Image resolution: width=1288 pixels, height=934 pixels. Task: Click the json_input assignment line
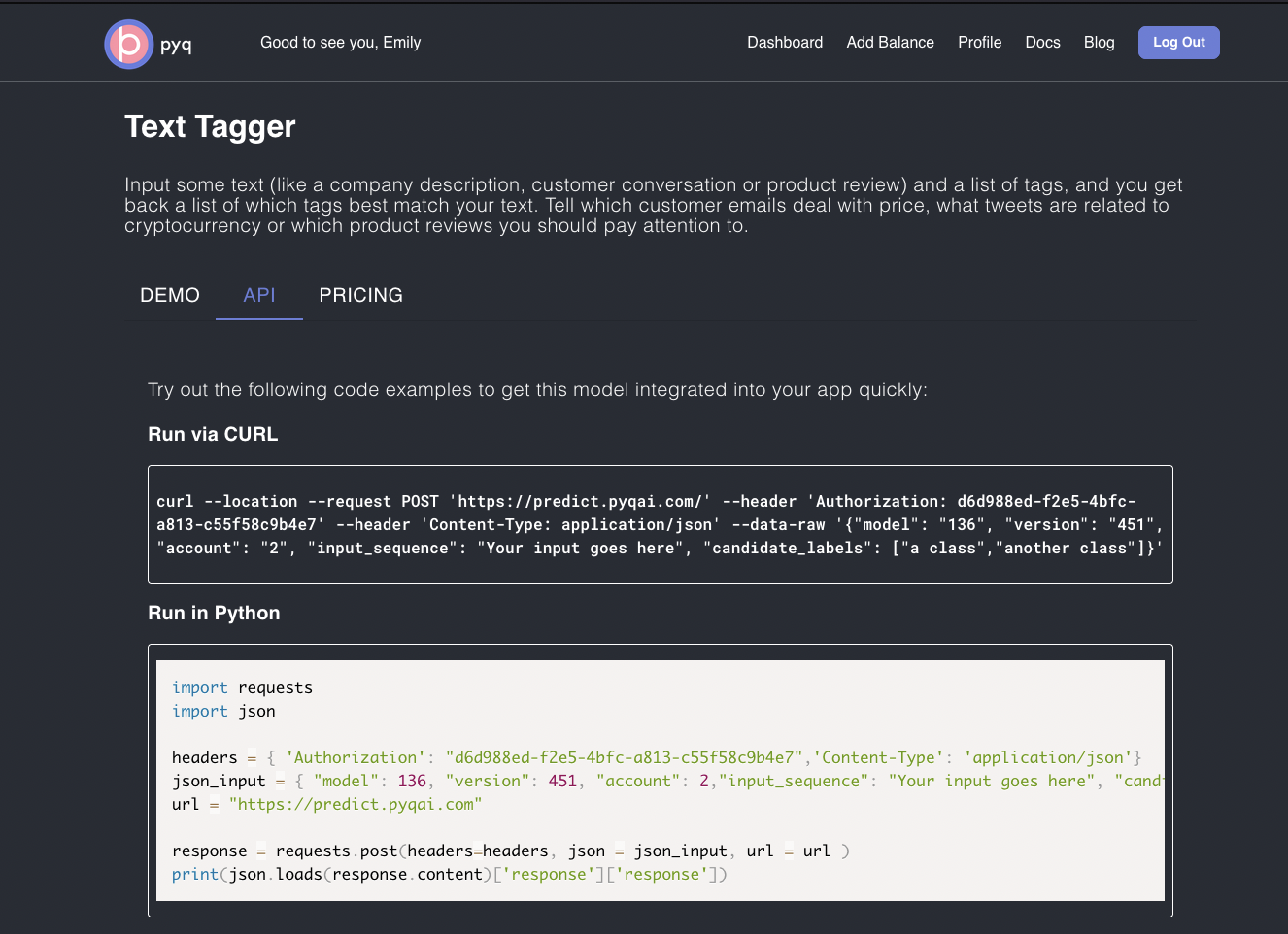(667, 781)
